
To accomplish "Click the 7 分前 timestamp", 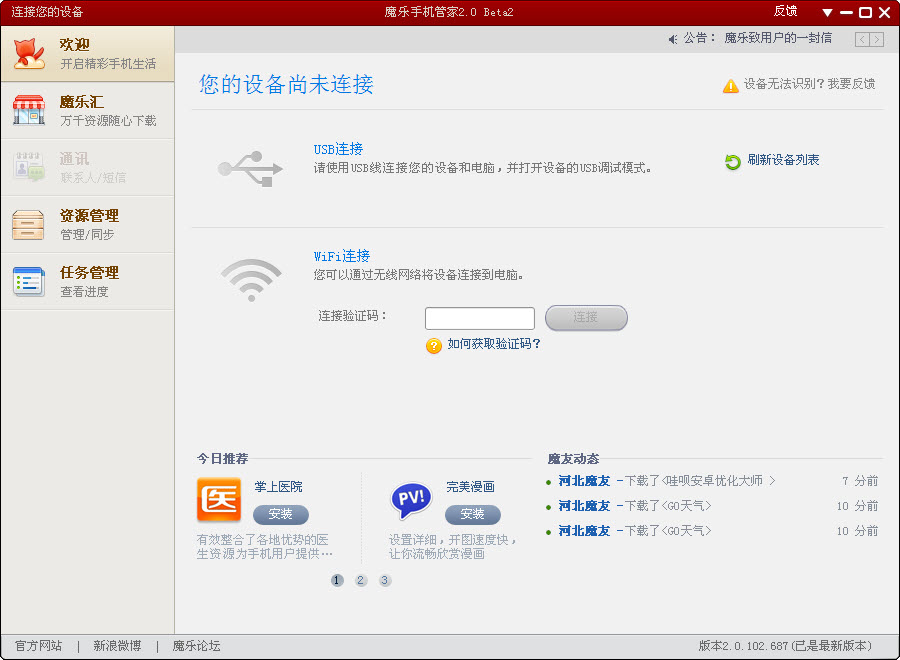I will click(860, 481).
